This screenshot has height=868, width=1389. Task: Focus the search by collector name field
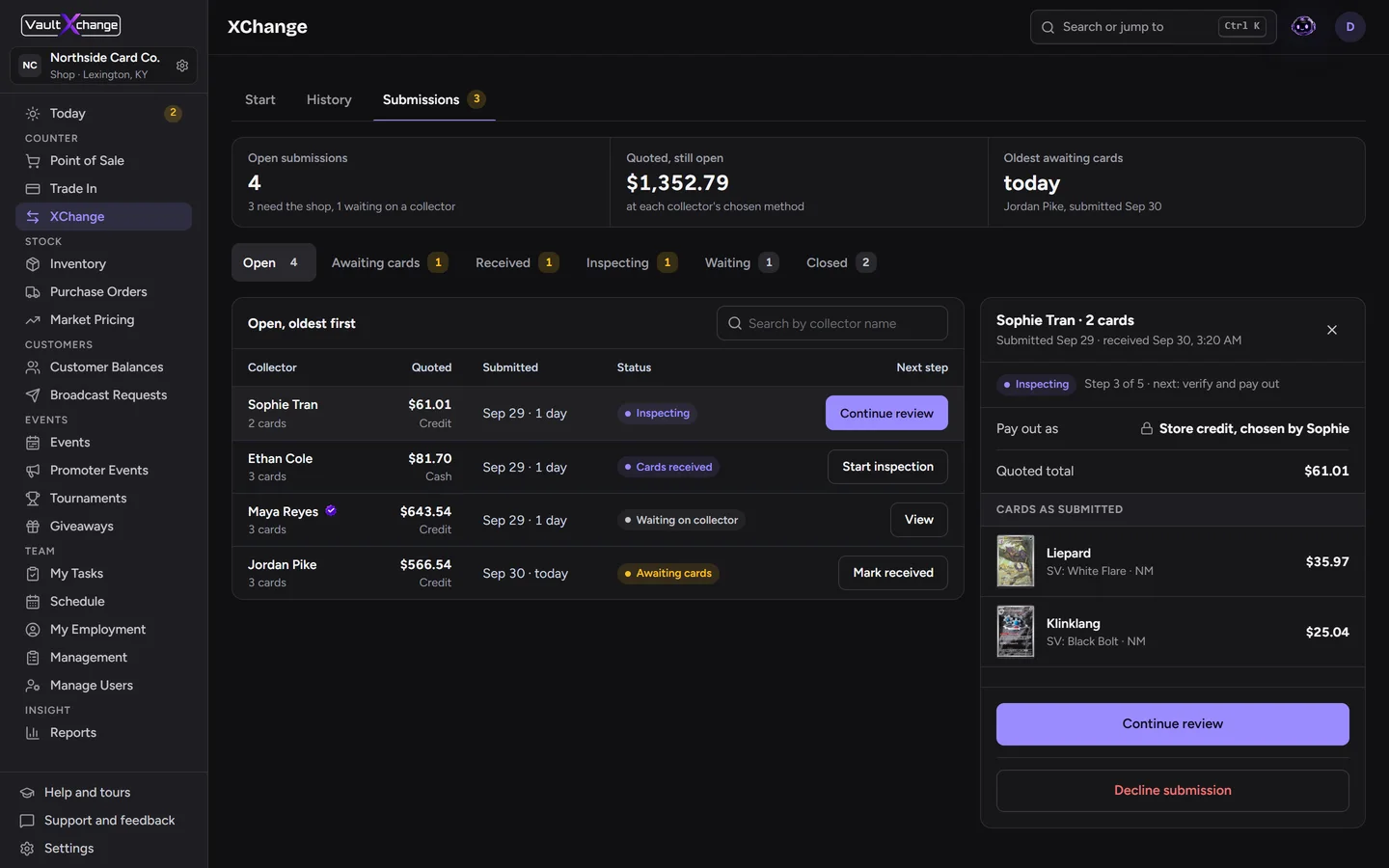(x=832, y=323)
